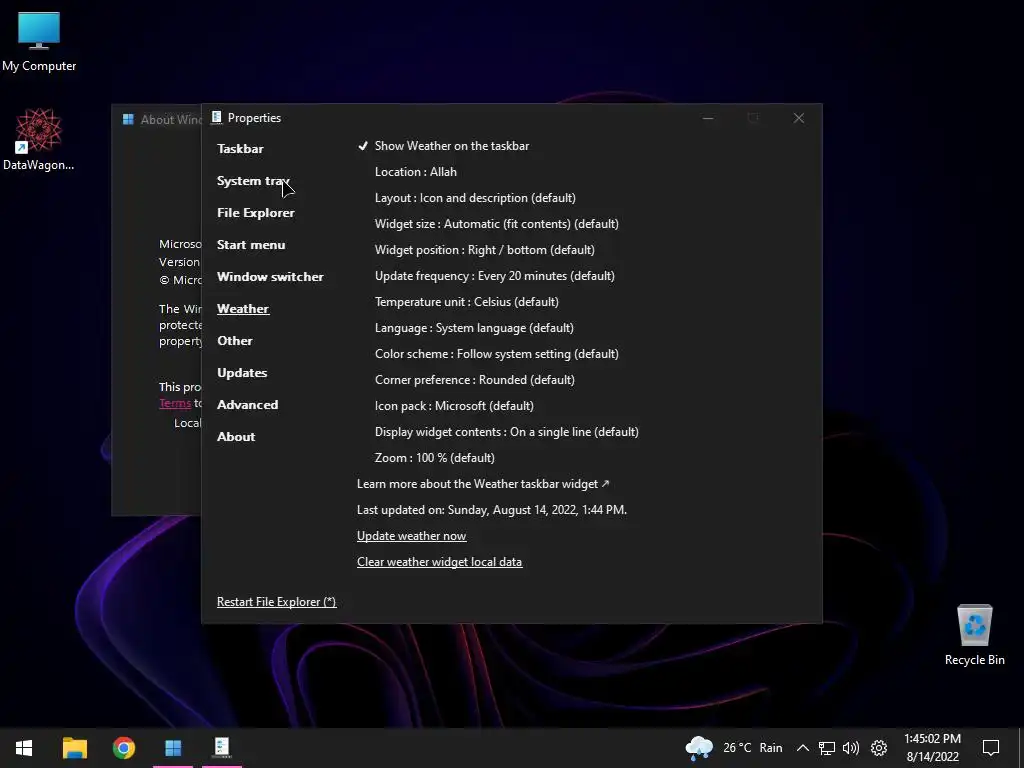This screenshot has width=1024, height=768.
Task: Open the settings gear tray icon
Action: coord(879,748)
